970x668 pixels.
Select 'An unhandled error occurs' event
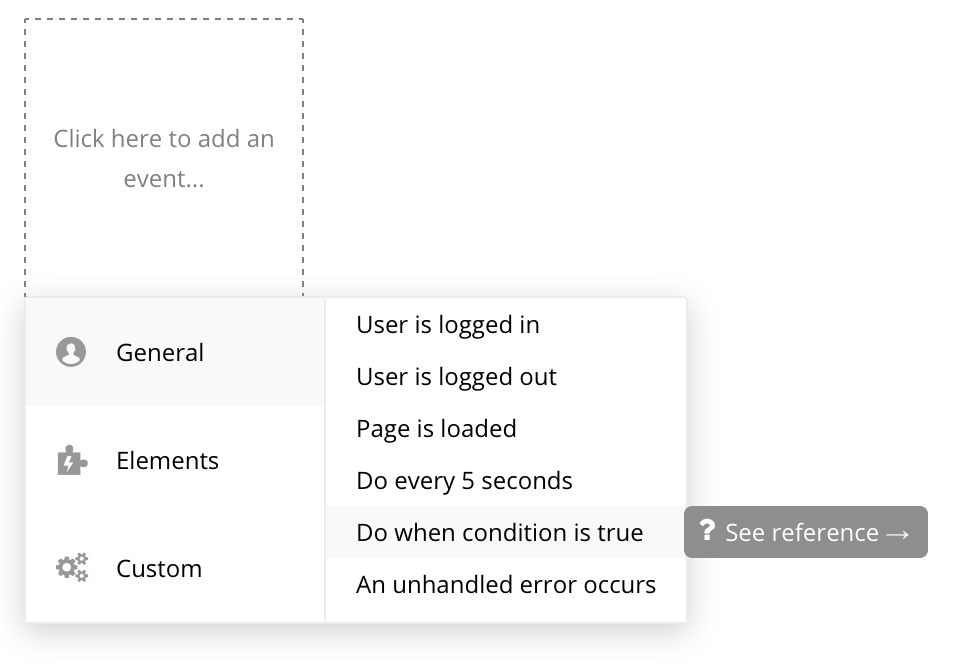506,585
